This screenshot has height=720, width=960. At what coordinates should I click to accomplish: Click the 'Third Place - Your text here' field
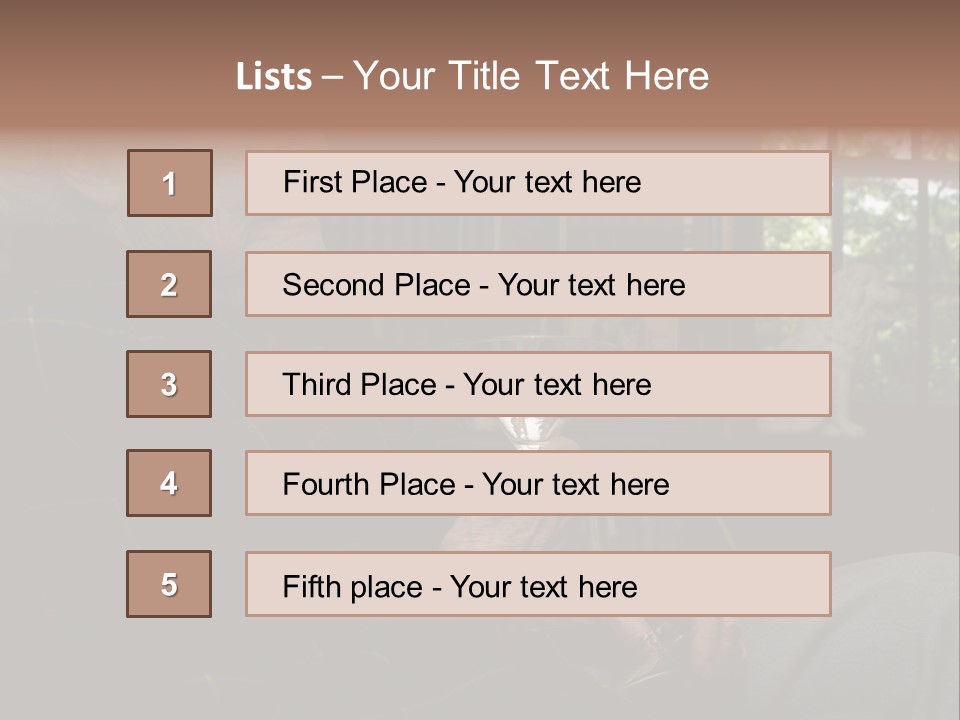pos(538,384)
